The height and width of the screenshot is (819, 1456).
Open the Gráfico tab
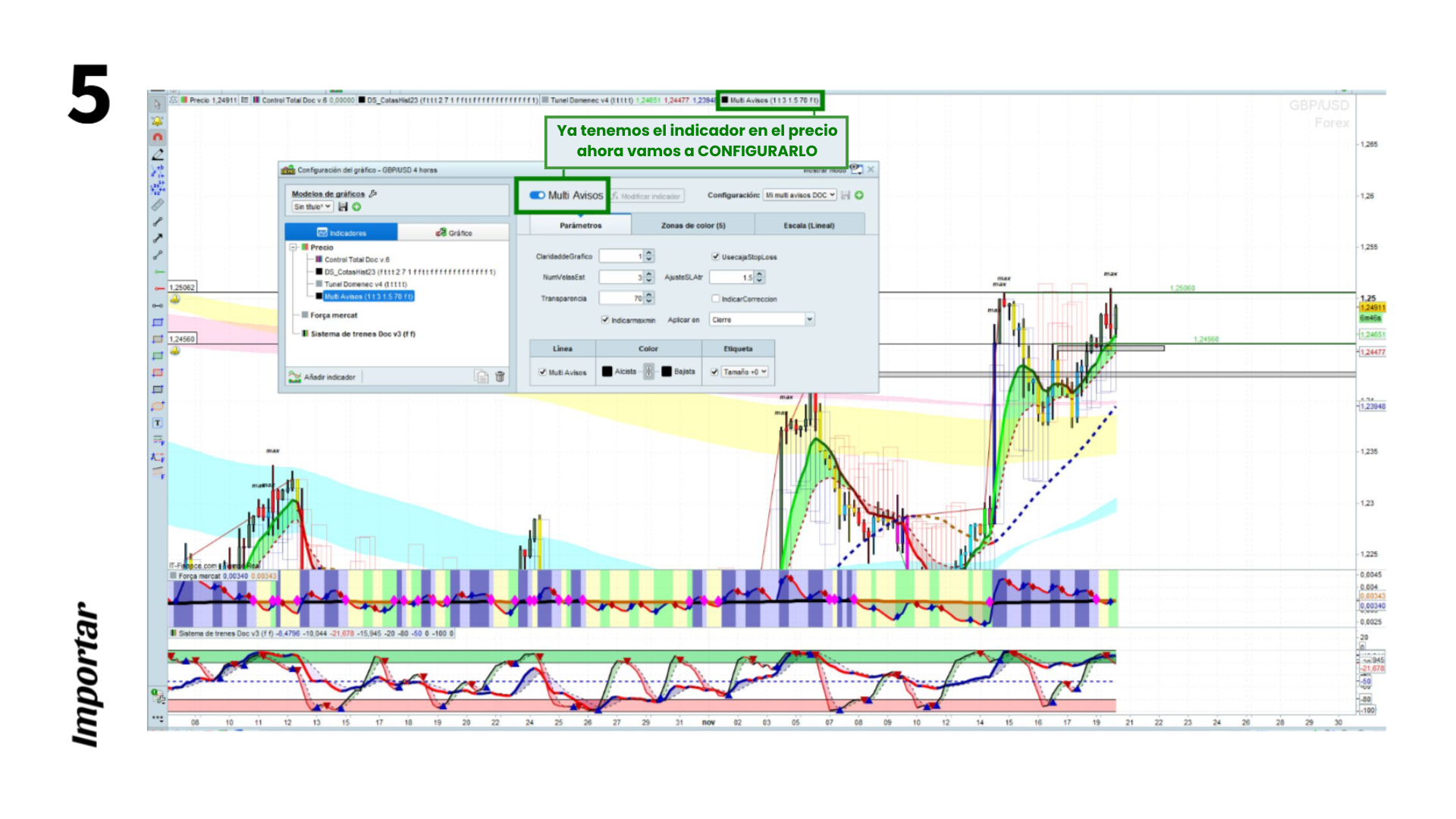(x=453, y=233)
